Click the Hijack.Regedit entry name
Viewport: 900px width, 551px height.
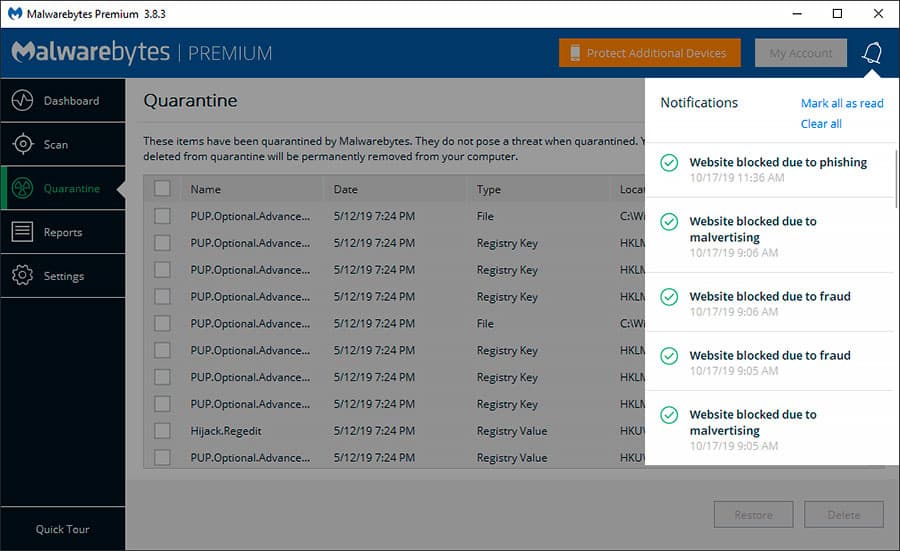[226, 430]
